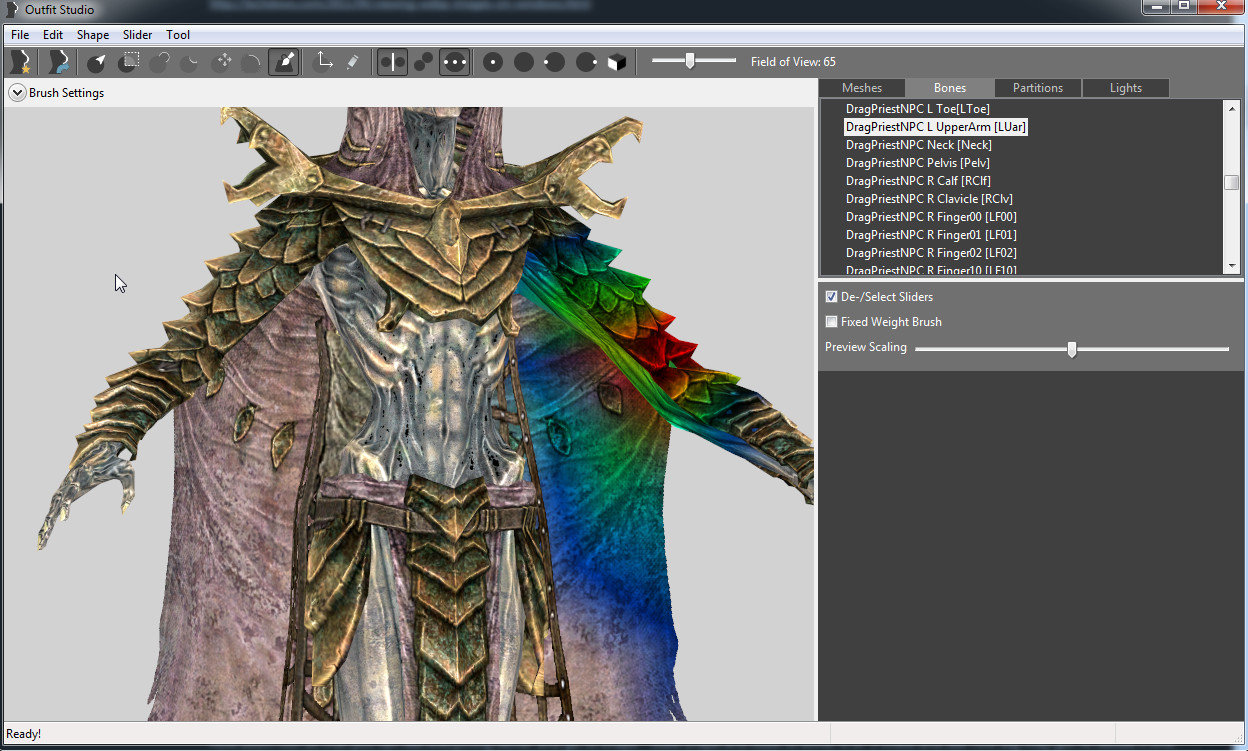Image resolution: width=1248 pixels, height=751 pixels.
Task: Switch to front view sphere icon
Action: pyautogui.click(x=493, y=62)
